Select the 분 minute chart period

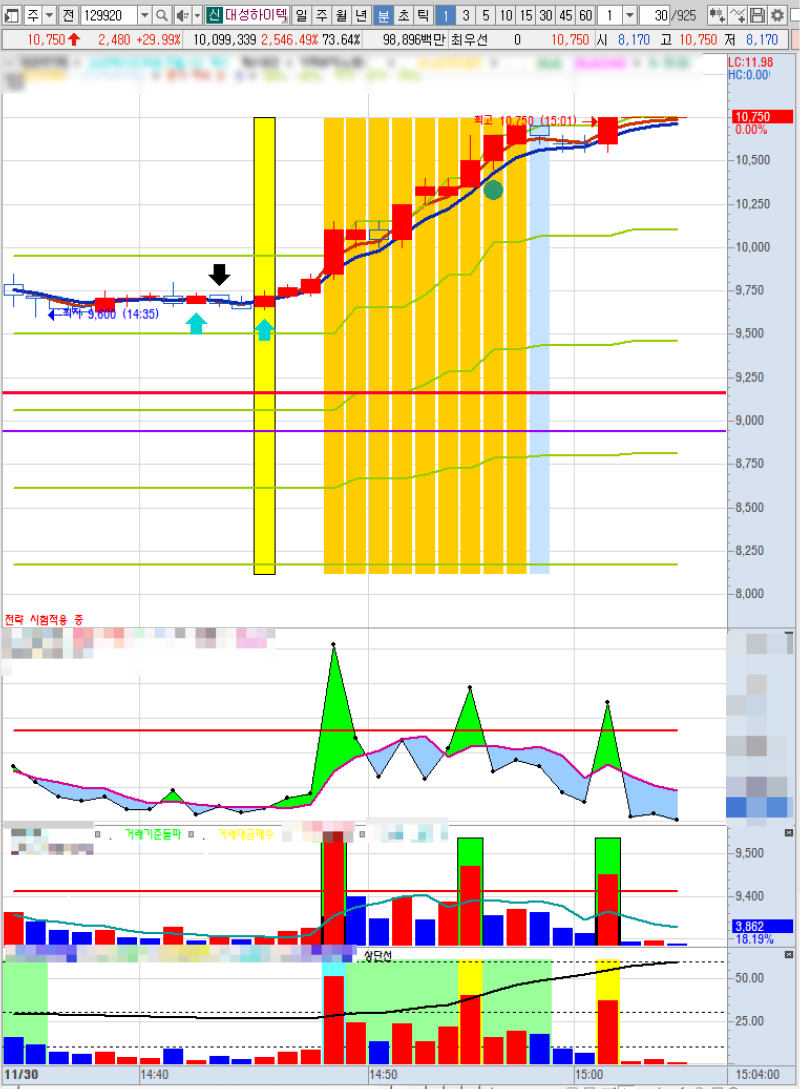tap(383, 15)
